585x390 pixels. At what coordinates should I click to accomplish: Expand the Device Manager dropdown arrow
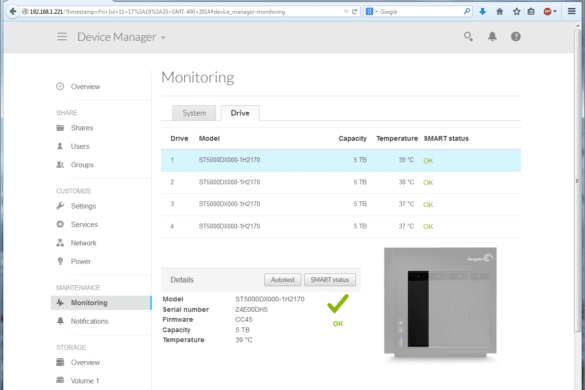pyautogui.click(x=163, y=38)
